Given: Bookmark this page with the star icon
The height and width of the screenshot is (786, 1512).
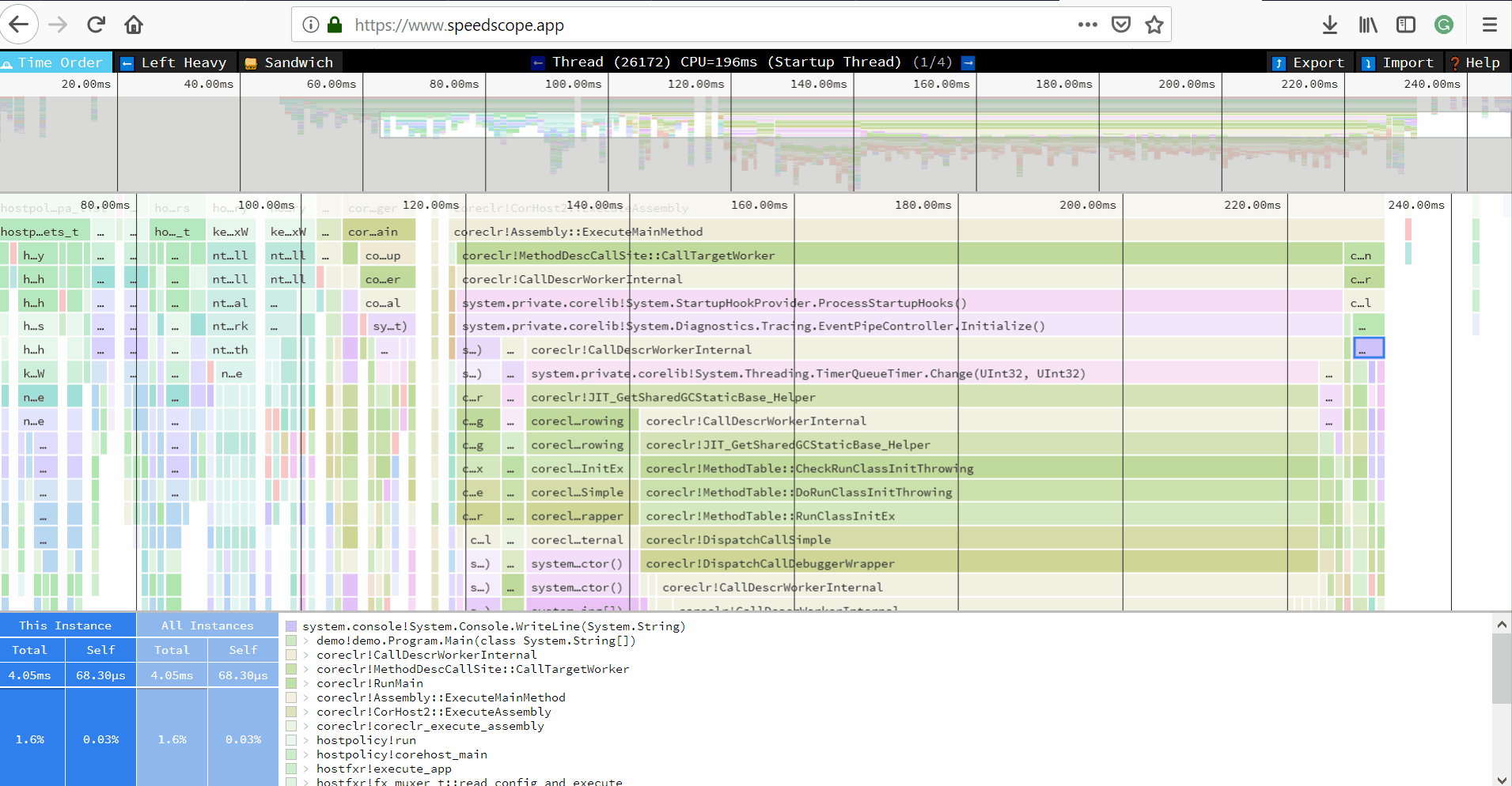Looking at the screenshot, I should pos(1154,25).
